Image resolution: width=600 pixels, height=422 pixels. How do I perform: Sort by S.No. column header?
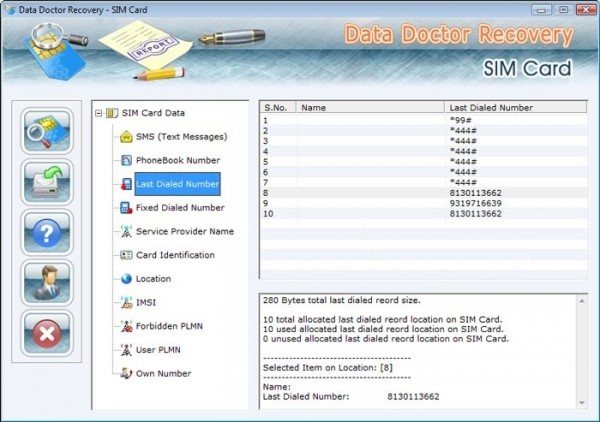(278, 108)
